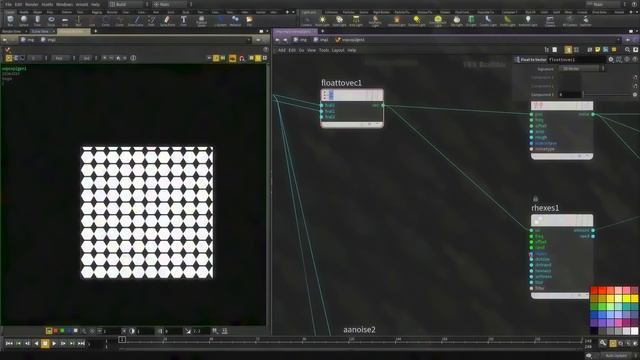Click the sticky note icon in network toolbar
640x360 pixels.
598,50
